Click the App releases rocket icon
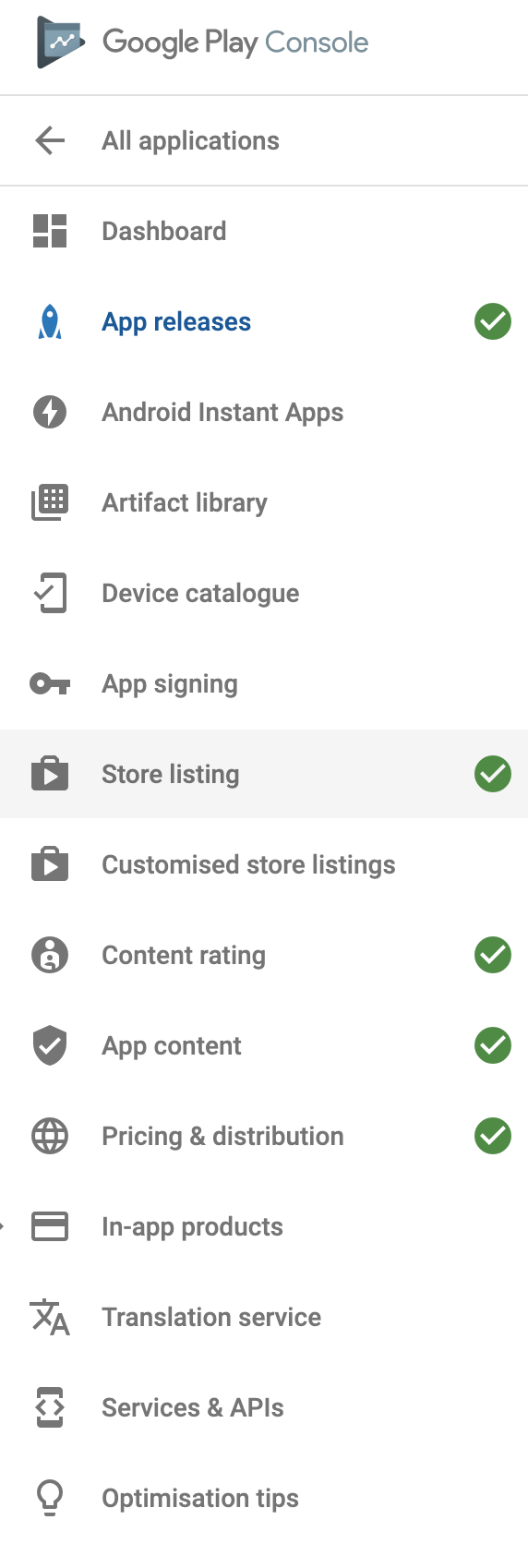The width and height of the screenshot is (528, 1568). [x=50, y=321]
